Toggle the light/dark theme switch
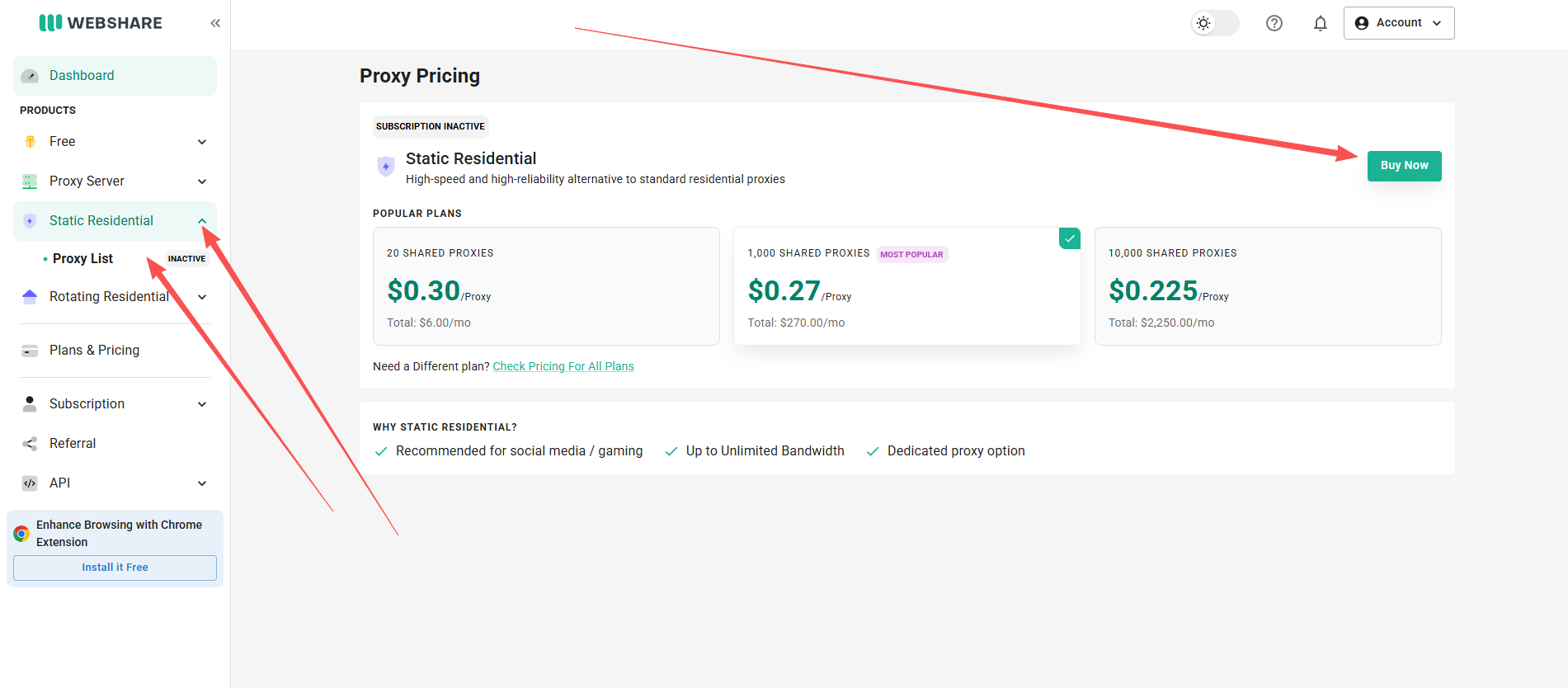1568x688 pixels. (1215, 23)
